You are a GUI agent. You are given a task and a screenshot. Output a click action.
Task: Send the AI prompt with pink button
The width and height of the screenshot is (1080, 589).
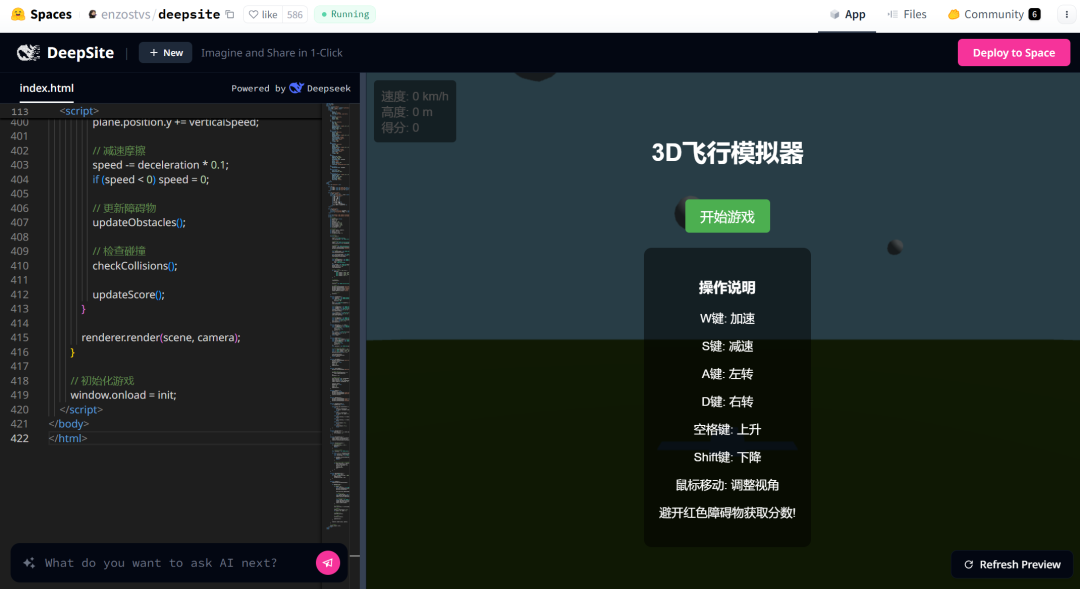coord(328,563)
